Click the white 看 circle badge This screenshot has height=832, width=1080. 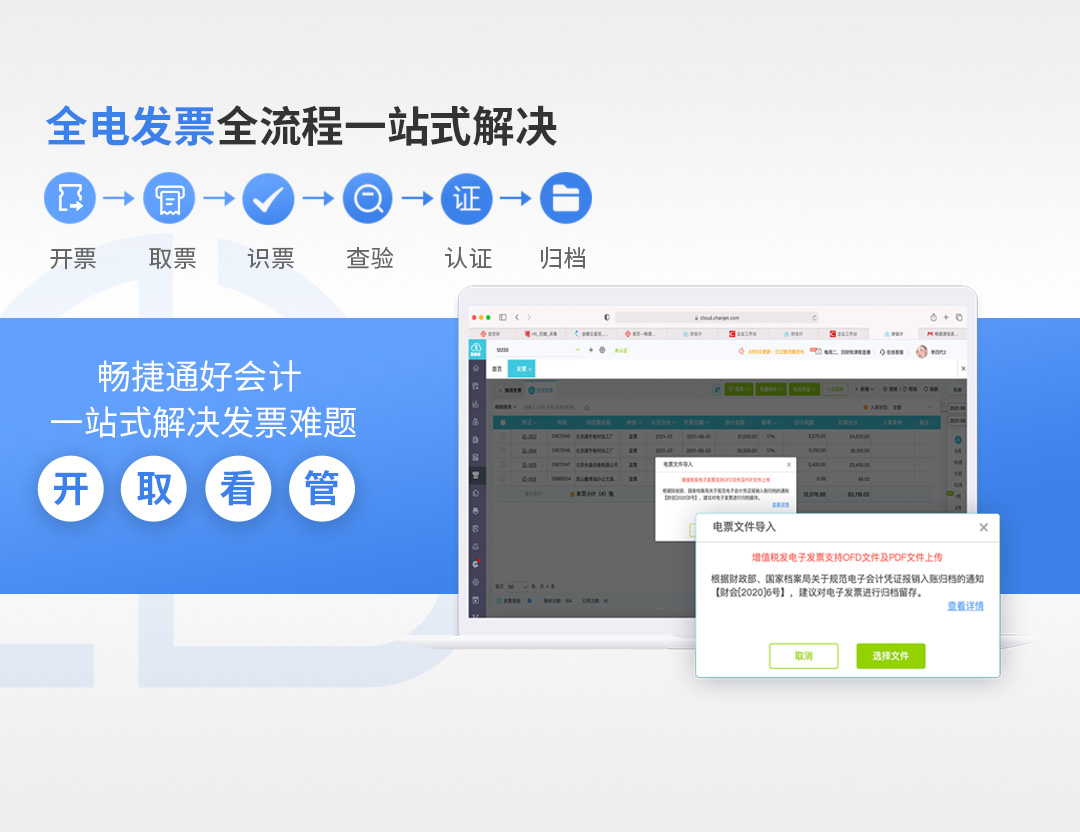pos(238,488)
